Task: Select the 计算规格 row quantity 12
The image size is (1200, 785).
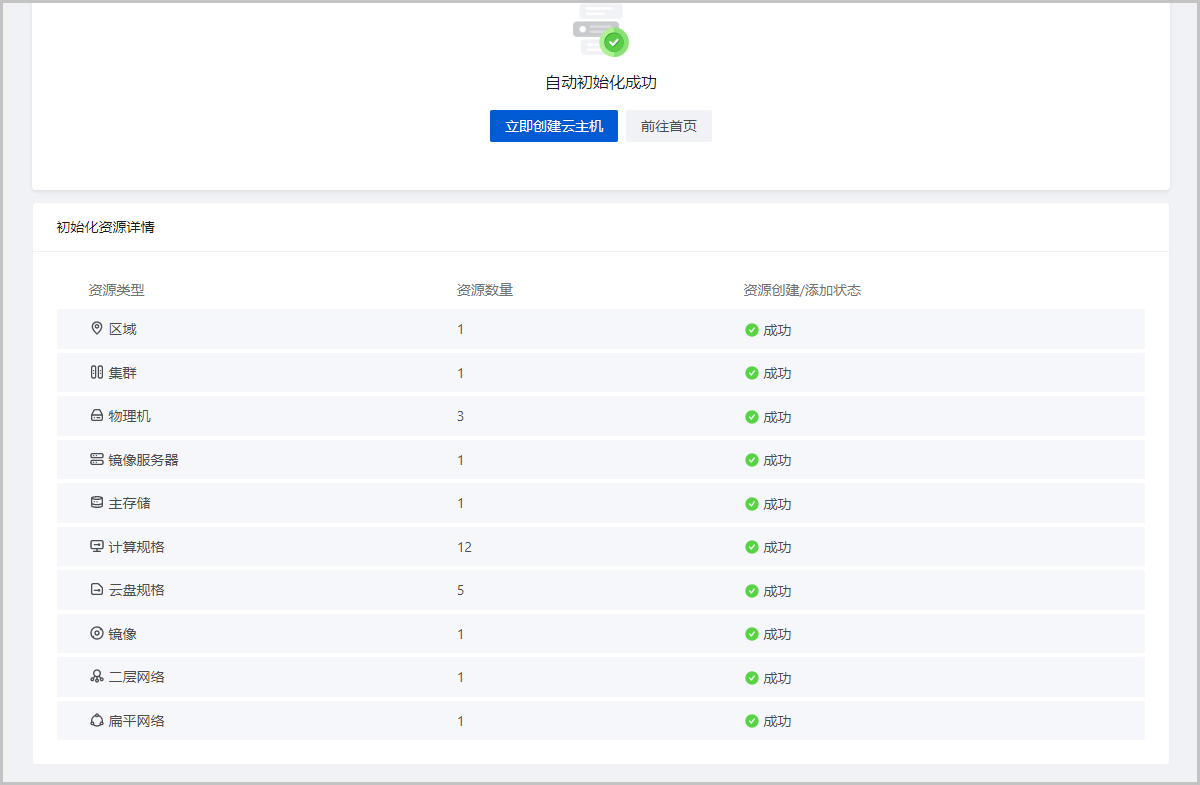Action: (x=464, y=547)
